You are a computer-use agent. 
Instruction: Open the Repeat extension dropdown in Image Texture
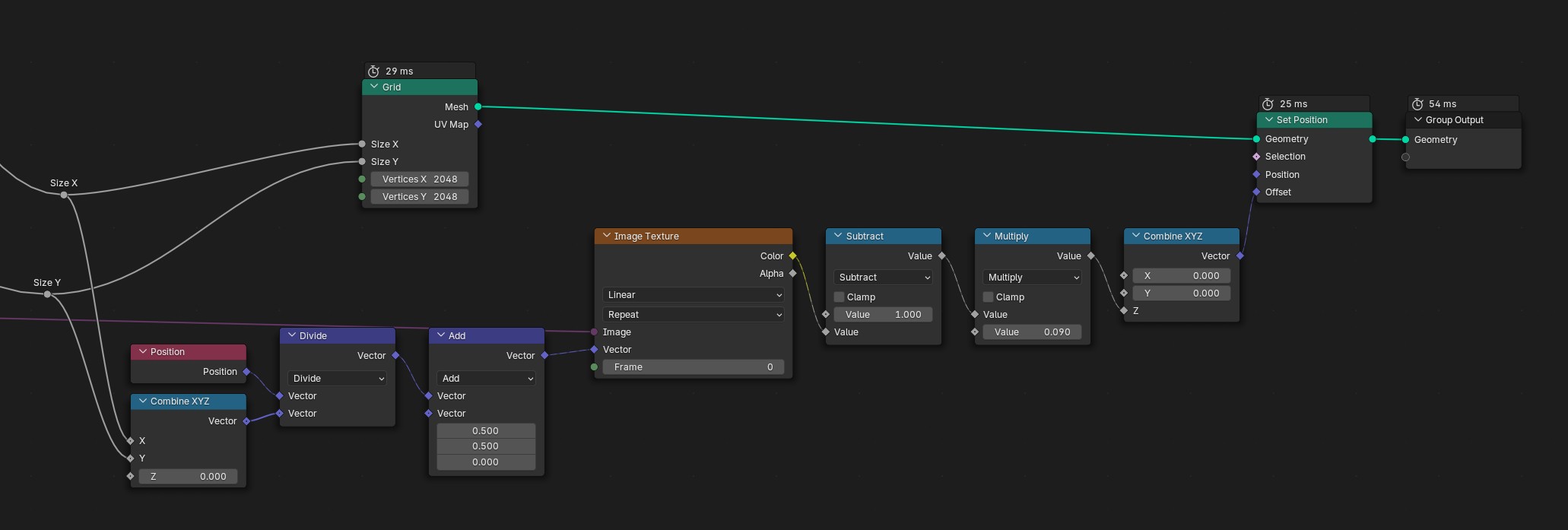(694, 315)
